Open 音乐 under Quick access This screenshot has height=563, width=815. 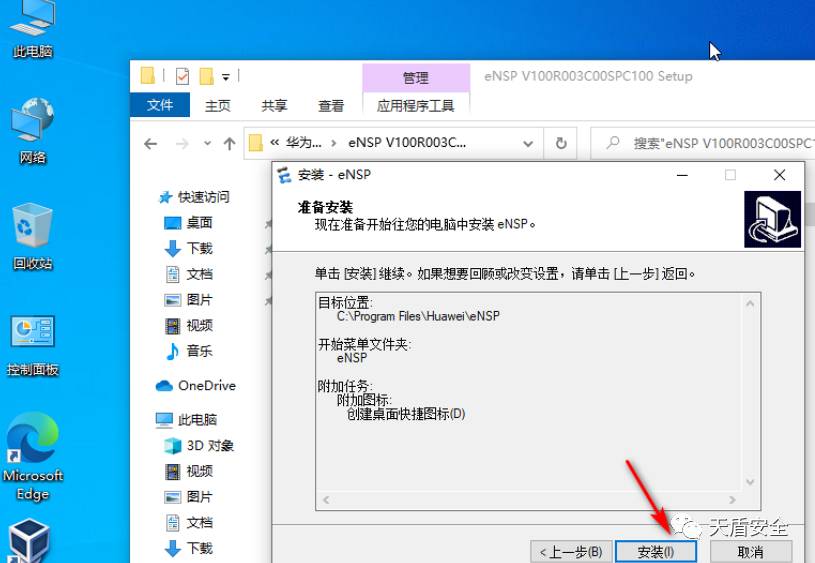(x=189, y=351)
